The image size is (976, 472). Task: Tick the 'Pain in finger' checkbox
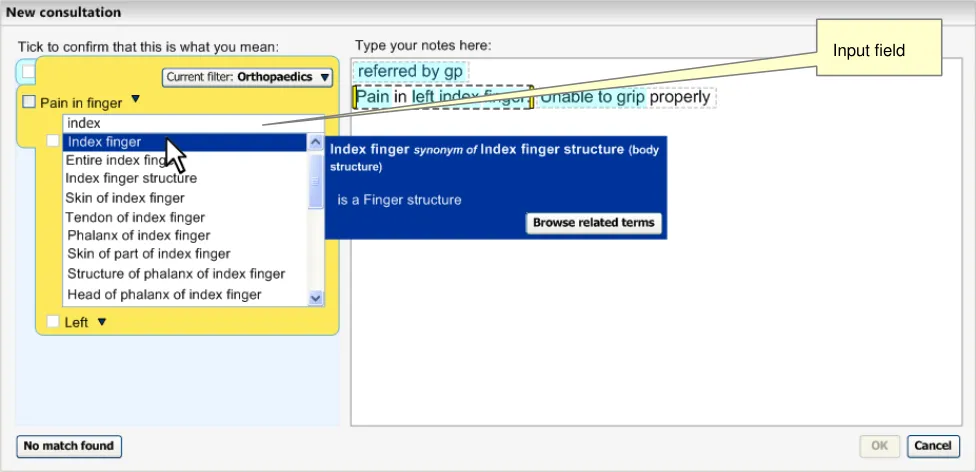point(29,102)
